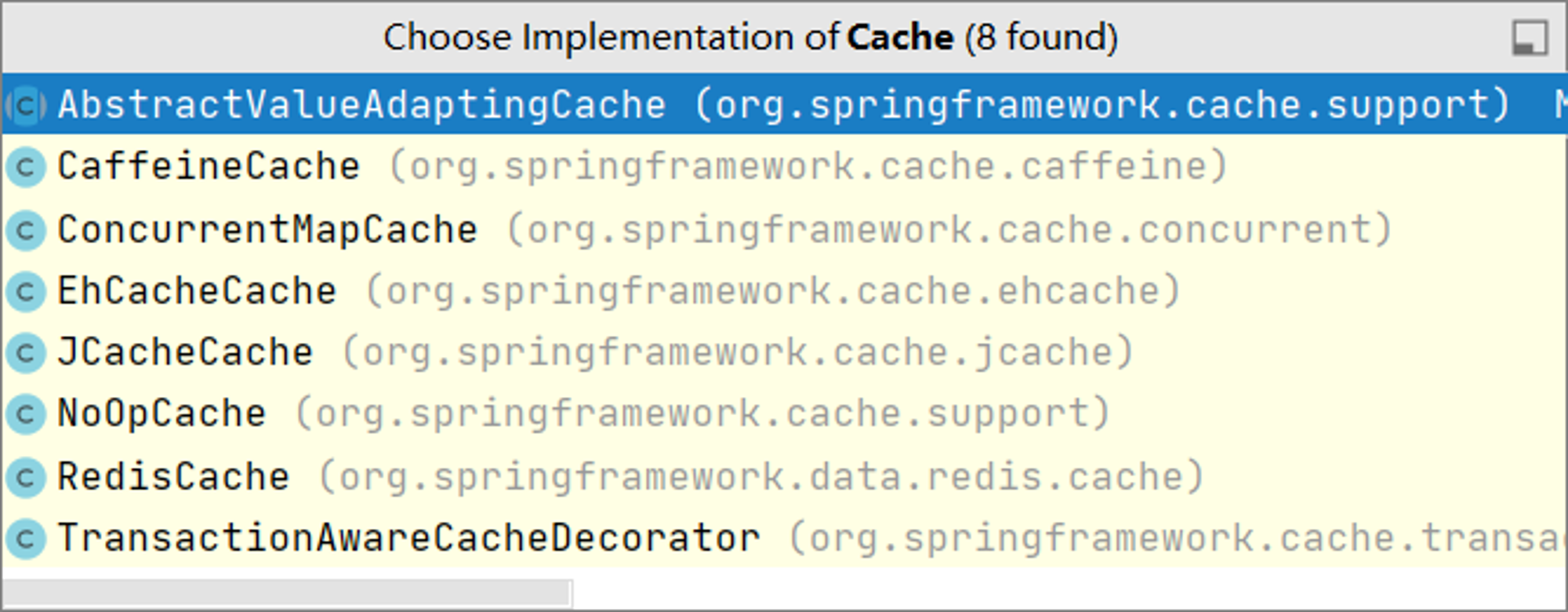Image resolution: width=1568 pixels, height=612 pixels.
Task: Click the AbstractValueAdaptingCache abstract class icon
Action: pos(26,105)
